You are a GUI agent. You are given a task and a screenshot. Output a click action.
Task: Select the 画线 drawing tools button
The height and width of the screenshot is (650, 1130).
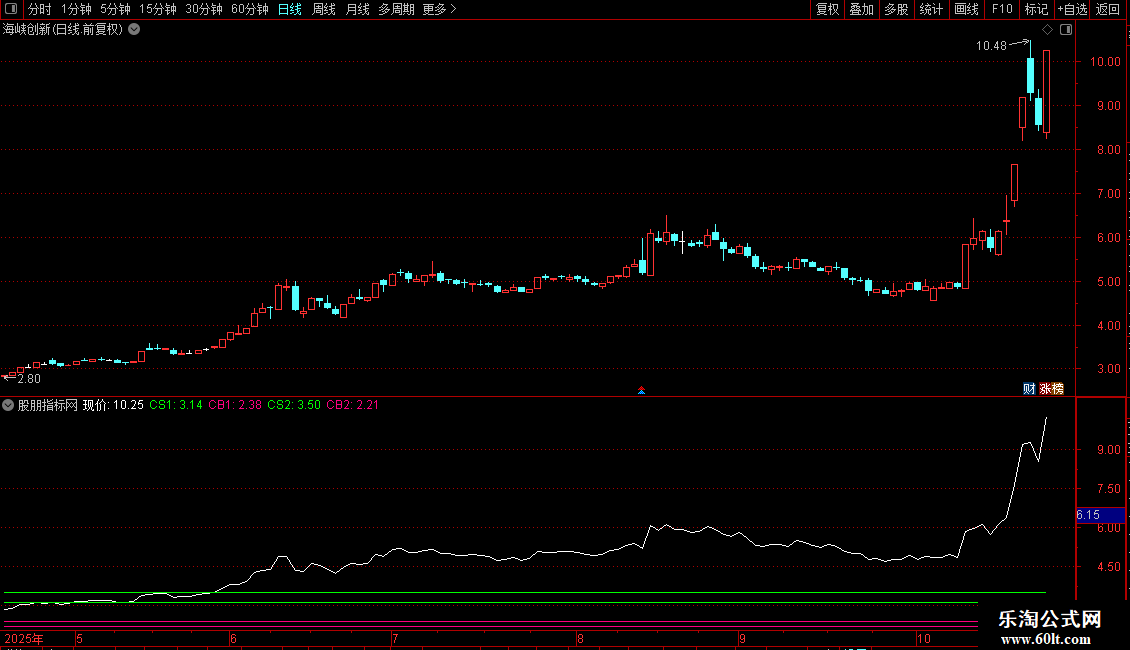coord(966,9)
